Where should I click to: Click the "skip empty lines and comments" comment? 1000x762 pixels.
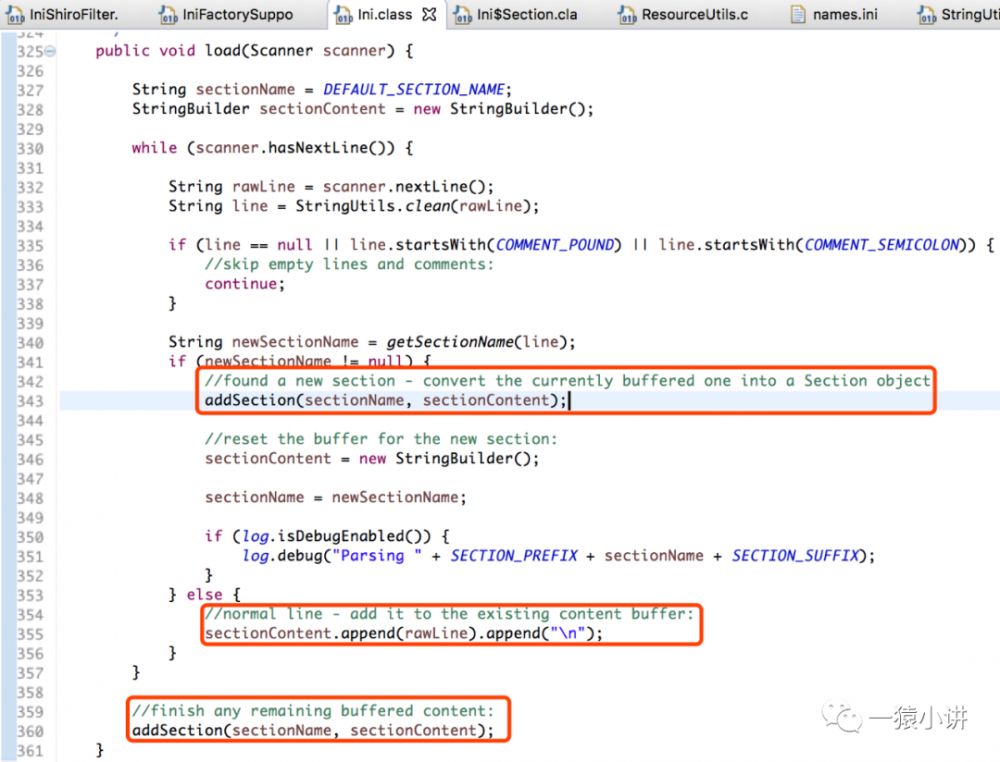tap(349, 265)
